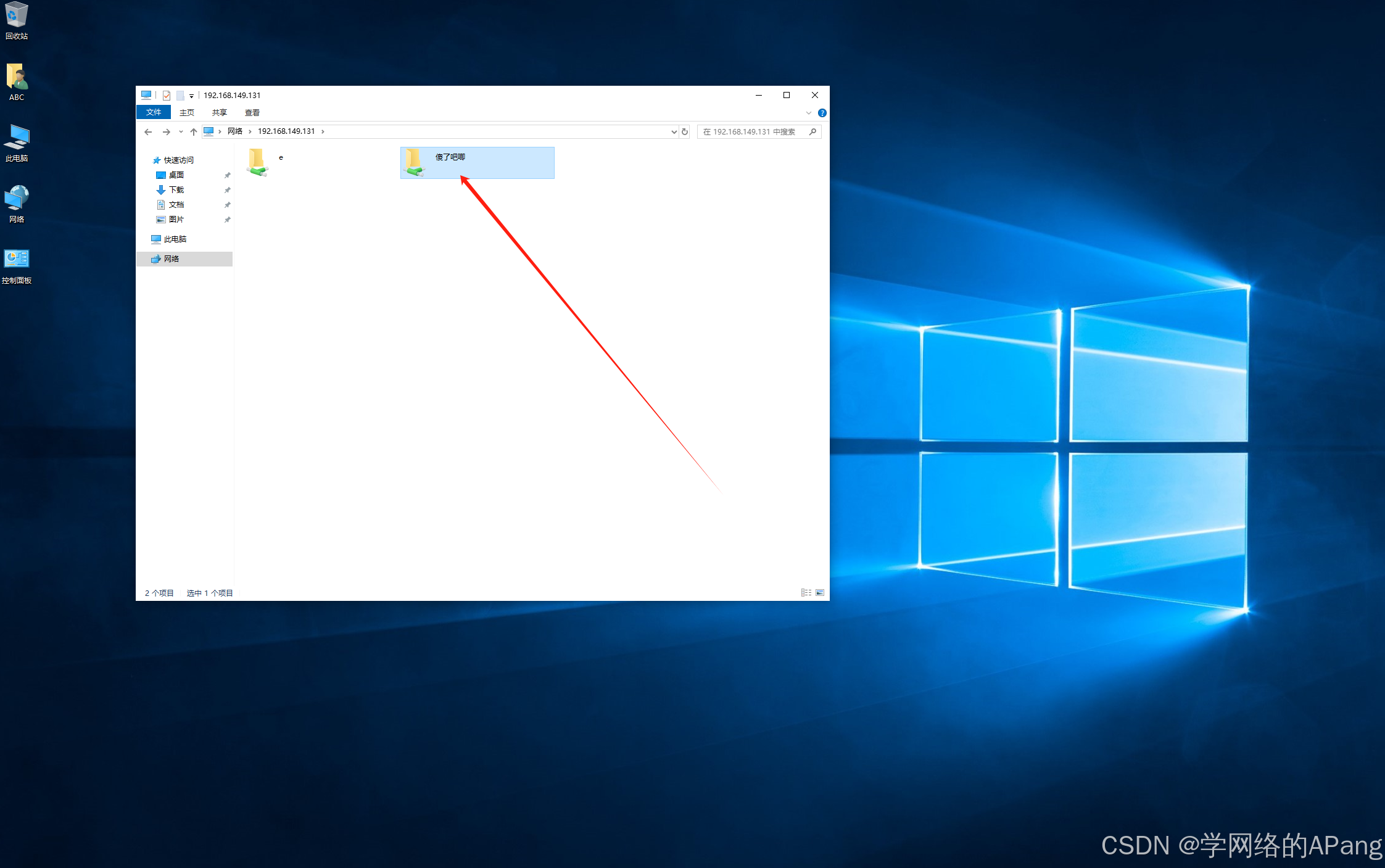Select the 傻了吧唧 shared folder
This screenshot has height=868, width=1385.
[449, 162]
